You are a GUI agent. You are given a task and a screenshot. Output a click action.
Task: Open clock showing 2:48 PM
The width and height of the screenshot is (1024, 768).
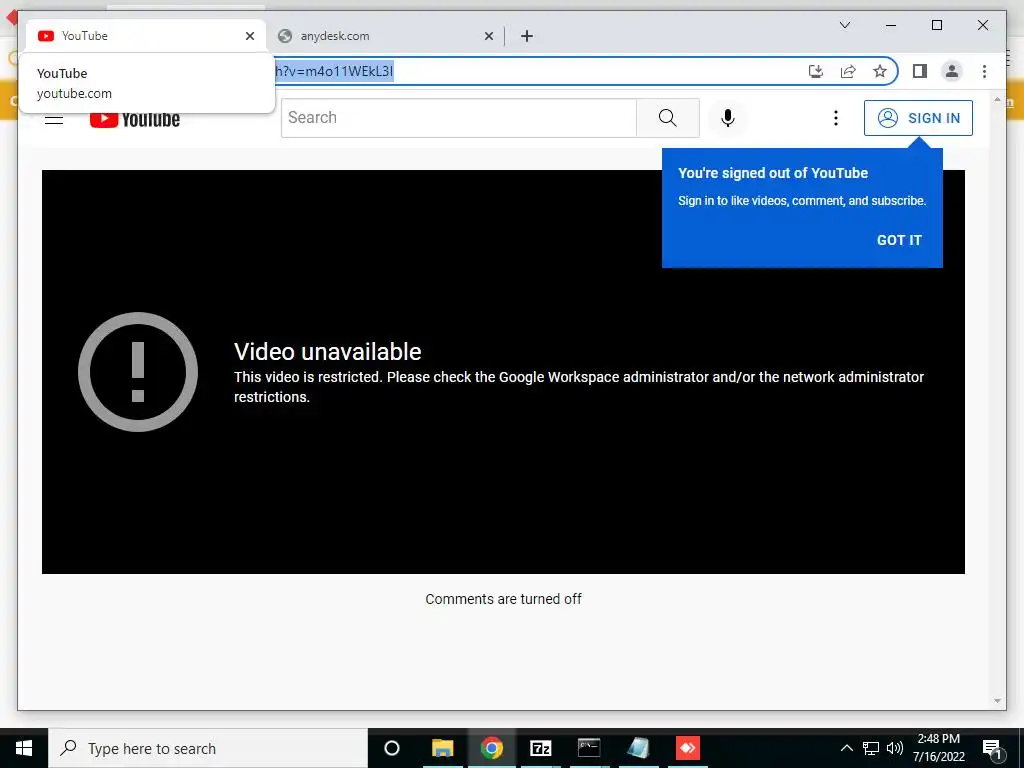[938, 748]
